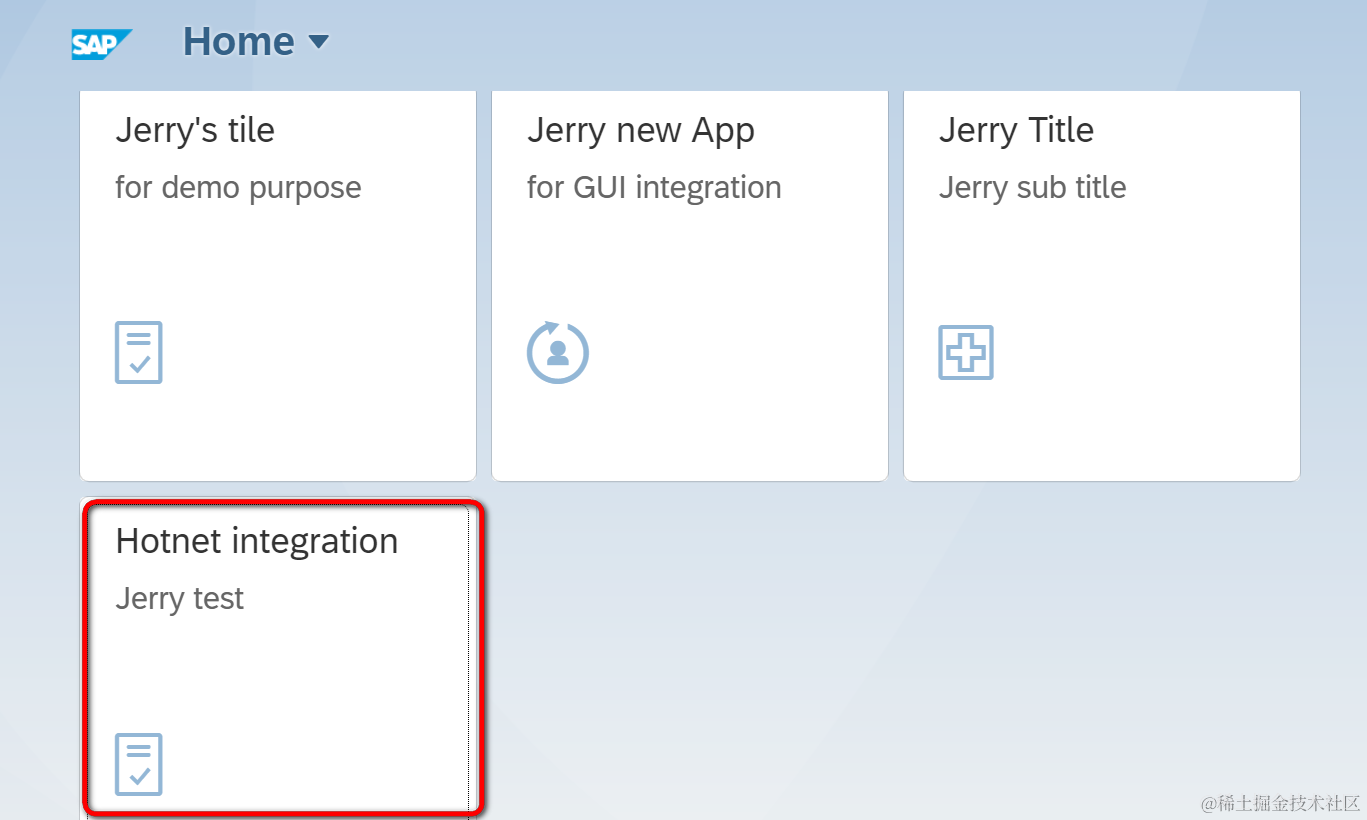Select the "Jerry's tile" heading text

(x=195, y=130)
